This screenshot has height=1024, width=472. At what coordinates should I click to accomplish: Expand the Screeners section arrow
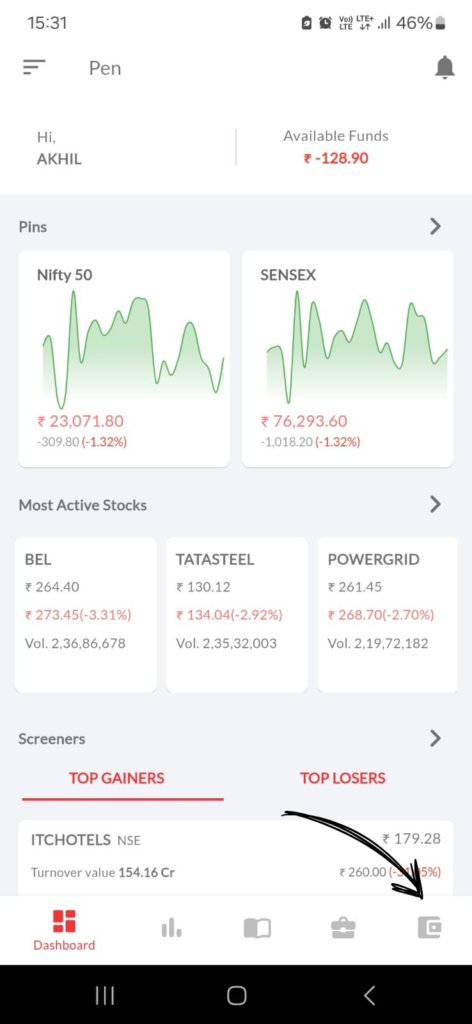[x=435, y=739]
